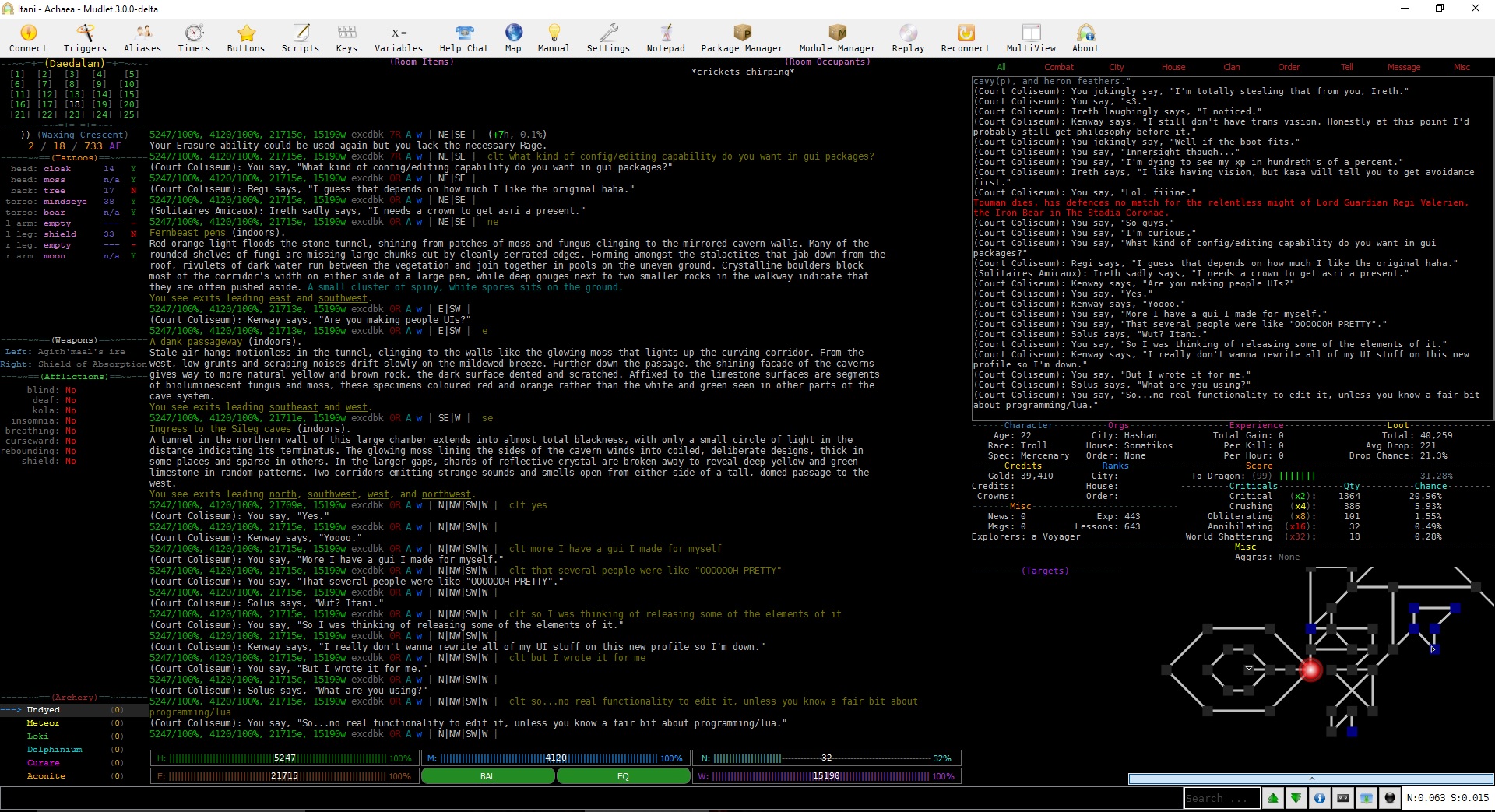Screen dimensions: 1495x812
Task: Open the Timers editor
Action: coord(194,38)
